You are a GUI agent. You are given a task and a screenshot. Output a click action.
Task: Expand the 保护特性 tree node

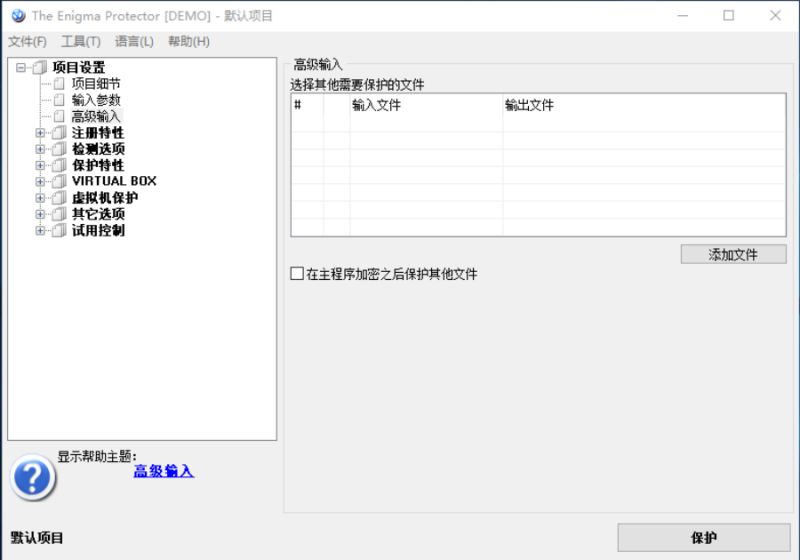pyautogui.click(x=40, y=165)
